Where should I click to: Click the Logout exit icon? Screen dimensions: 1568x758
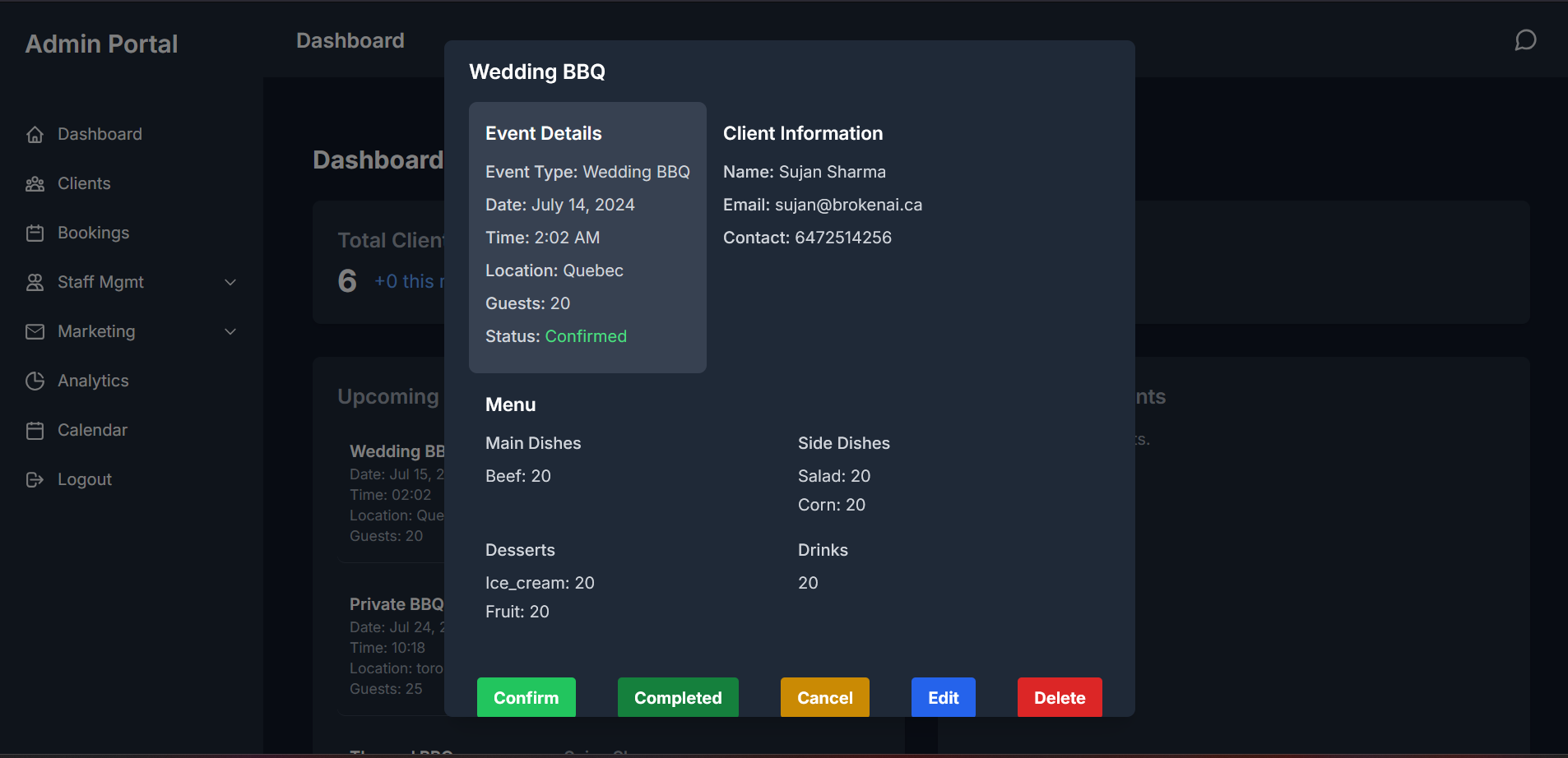click(35, 478)
